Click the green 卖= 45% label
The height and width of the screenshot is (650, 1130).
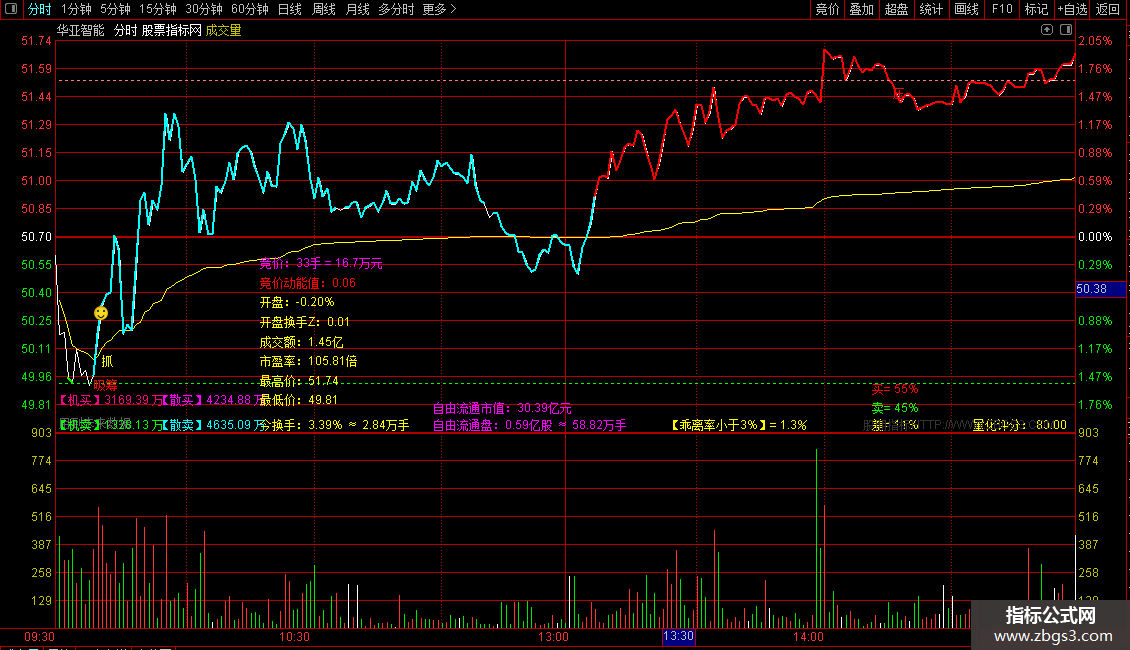click(x=894, y=408)
